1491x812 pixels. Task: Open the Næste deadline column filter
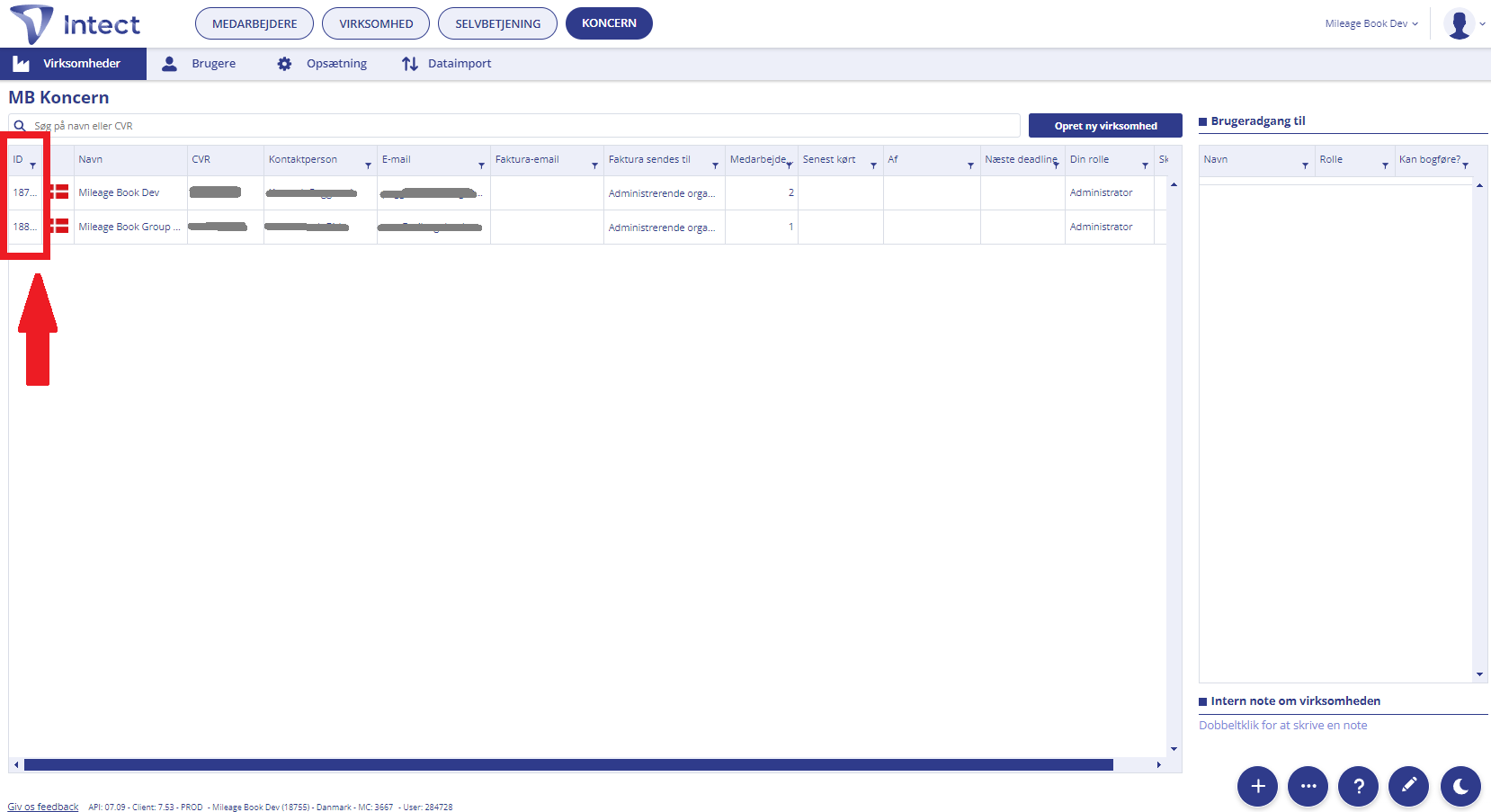click(1056, 165)
